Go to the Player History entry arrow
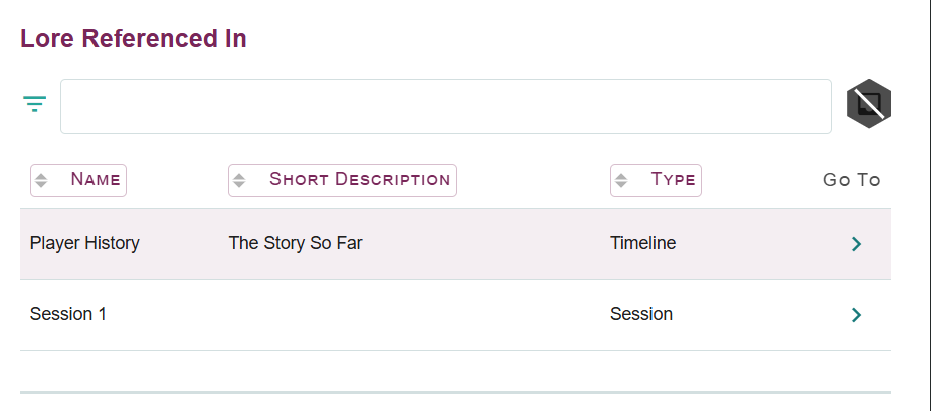 pos(856,244)
